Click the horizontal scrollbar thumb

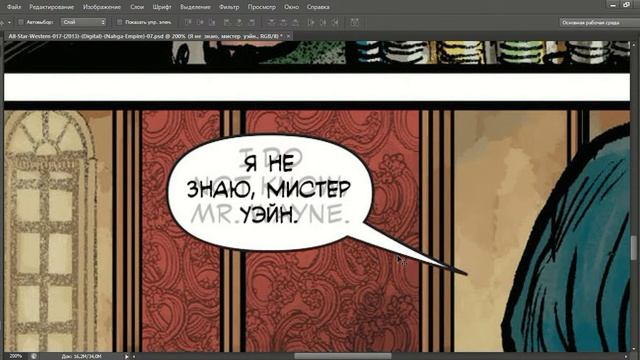342,356
